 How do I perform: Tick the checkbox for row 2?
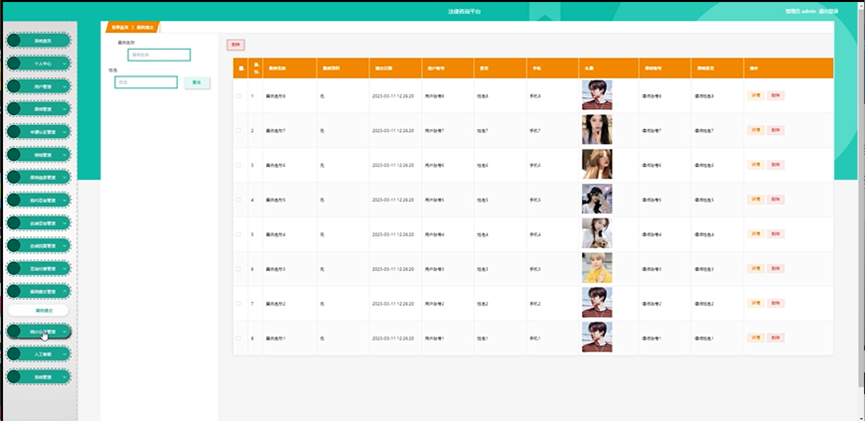tap(238, 131)
